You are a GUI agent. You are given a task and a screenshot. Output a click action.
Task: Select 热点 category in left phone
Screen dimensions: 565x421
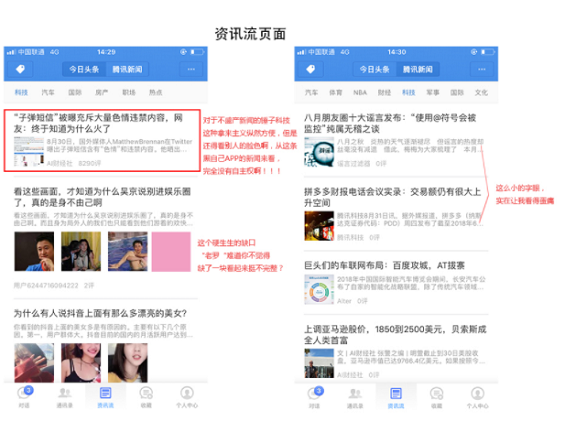click(x=156, y=93)
